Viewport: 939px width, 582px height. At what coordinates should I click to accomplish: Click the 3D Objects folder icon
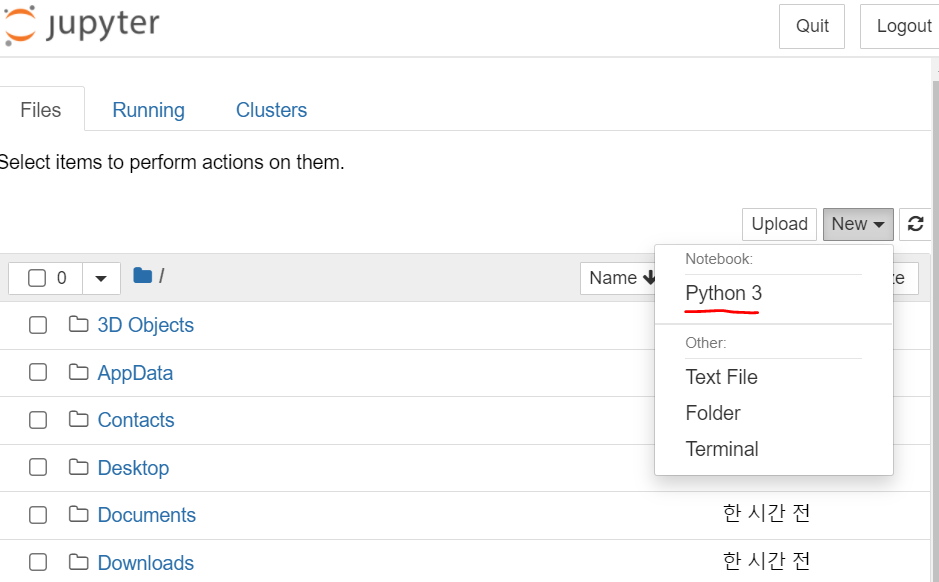pyautogui.click(x=79, y=325)
